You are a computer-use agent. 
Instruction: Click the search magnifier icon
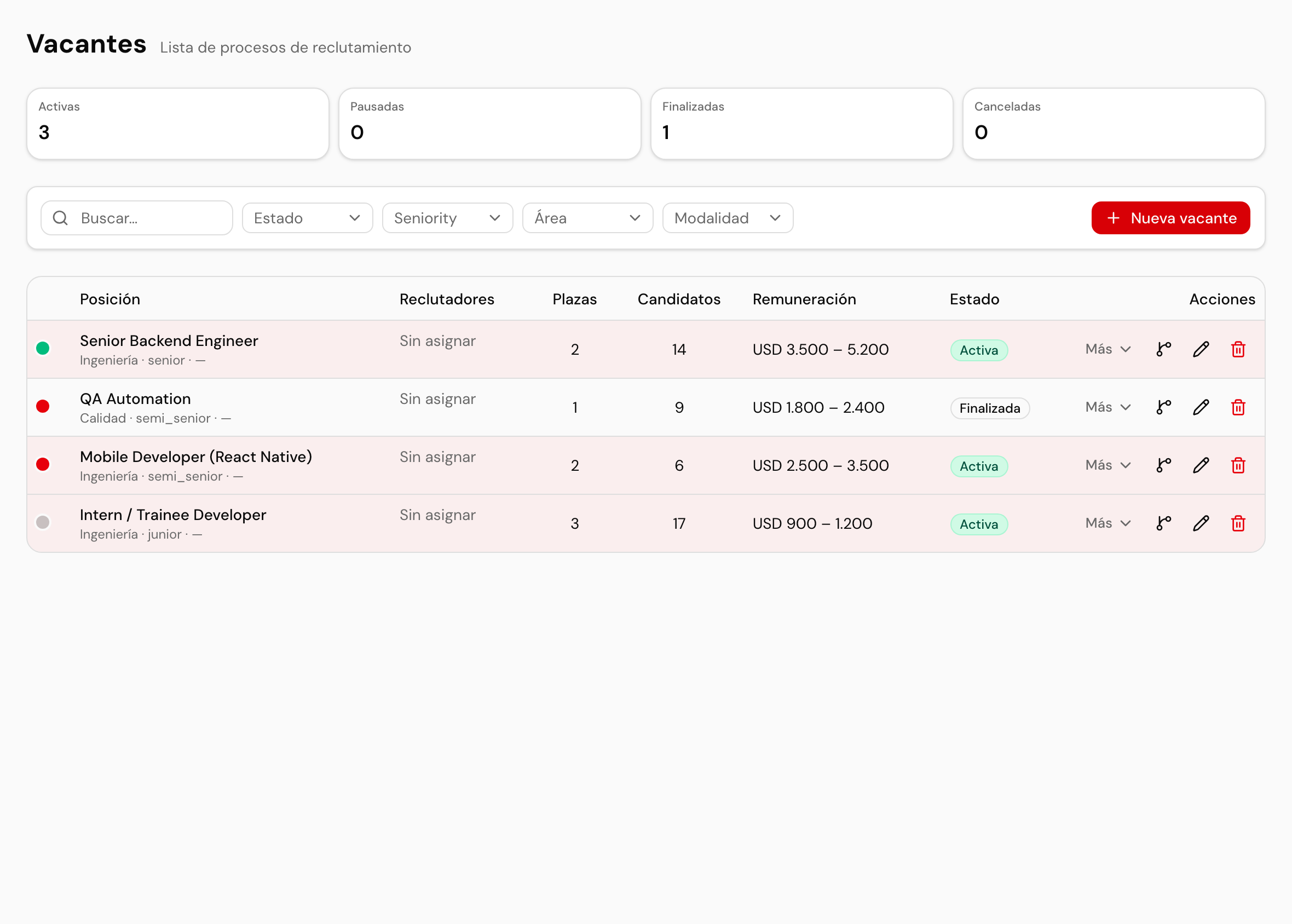[60, 218]
